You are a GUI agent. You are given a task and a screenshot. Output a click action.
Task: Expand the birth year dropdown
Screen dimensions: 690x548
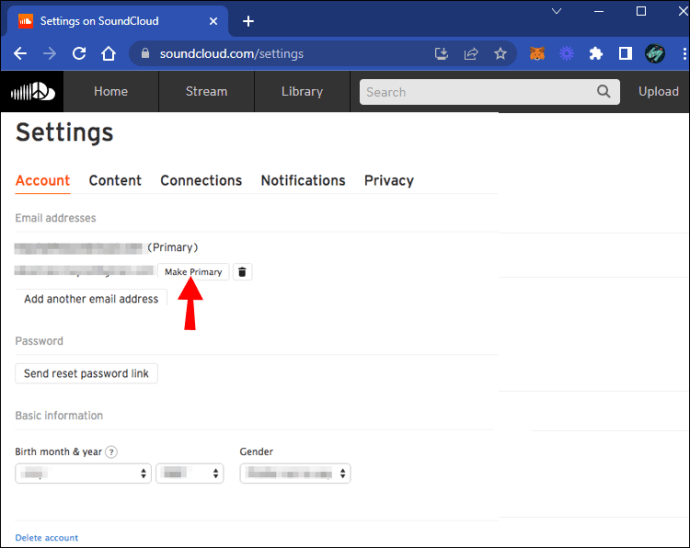pyautogui.click(x=189, y=473)
